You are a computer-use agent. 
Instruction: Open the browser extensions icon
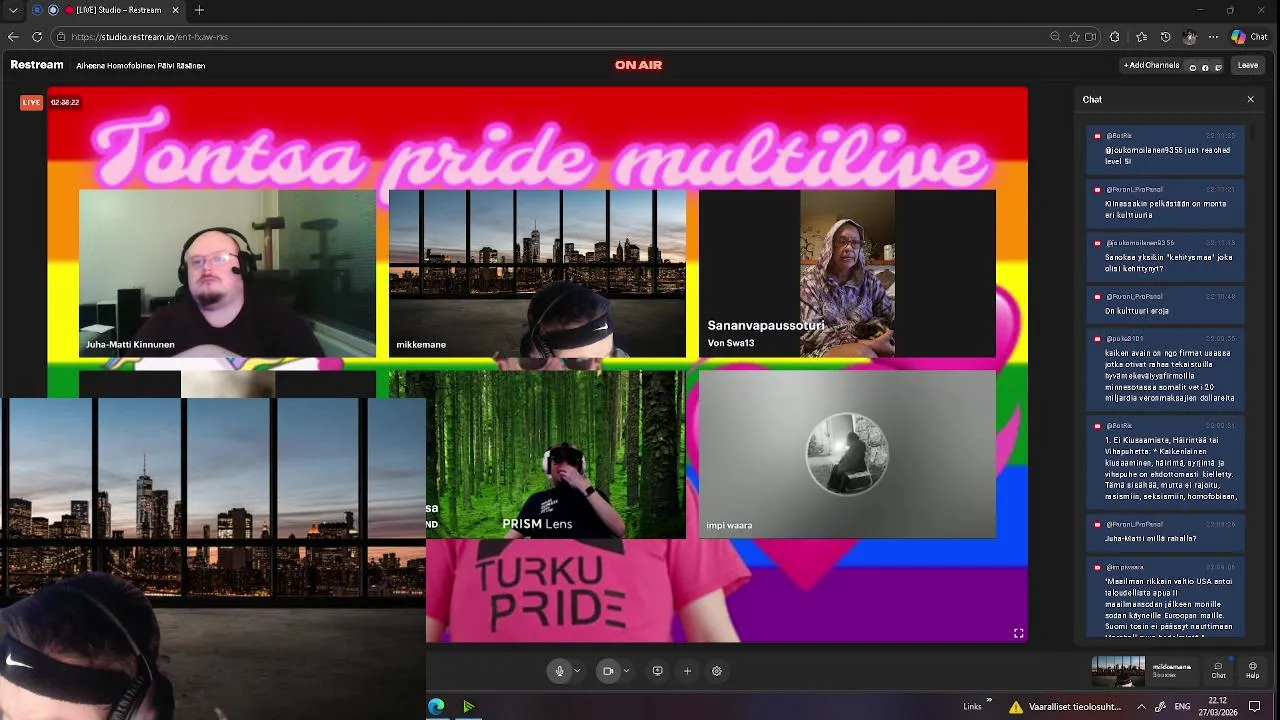coord(1115,37)
